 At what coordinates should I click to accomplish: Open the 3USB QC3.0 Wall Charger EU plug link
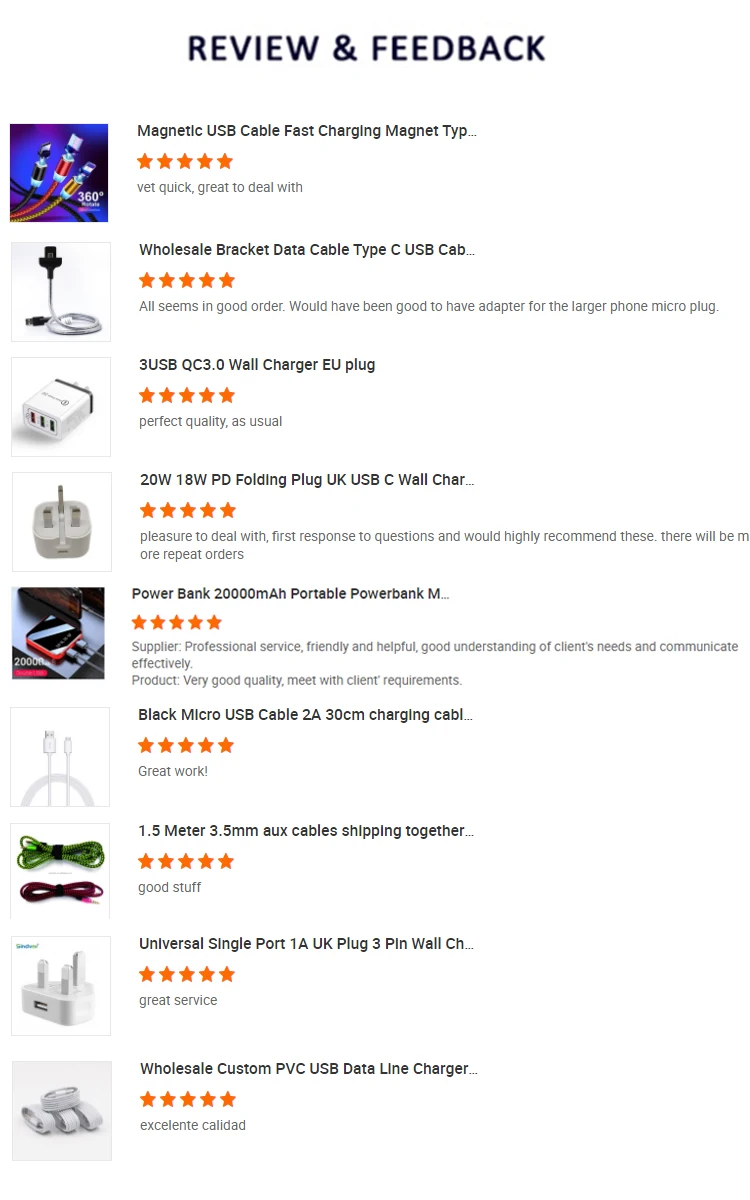tap(257, 365)
